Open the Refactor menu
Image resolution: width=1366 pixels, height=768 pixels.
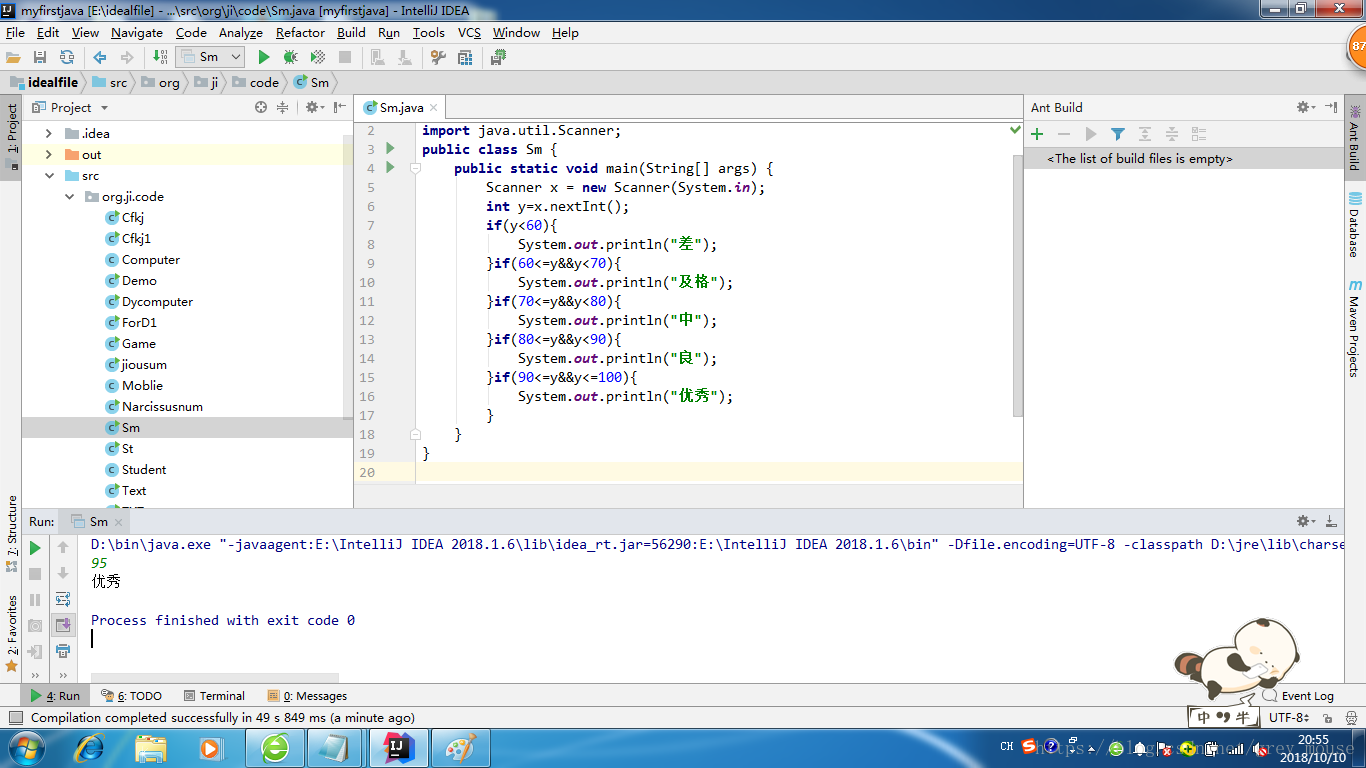click(300, 32)
